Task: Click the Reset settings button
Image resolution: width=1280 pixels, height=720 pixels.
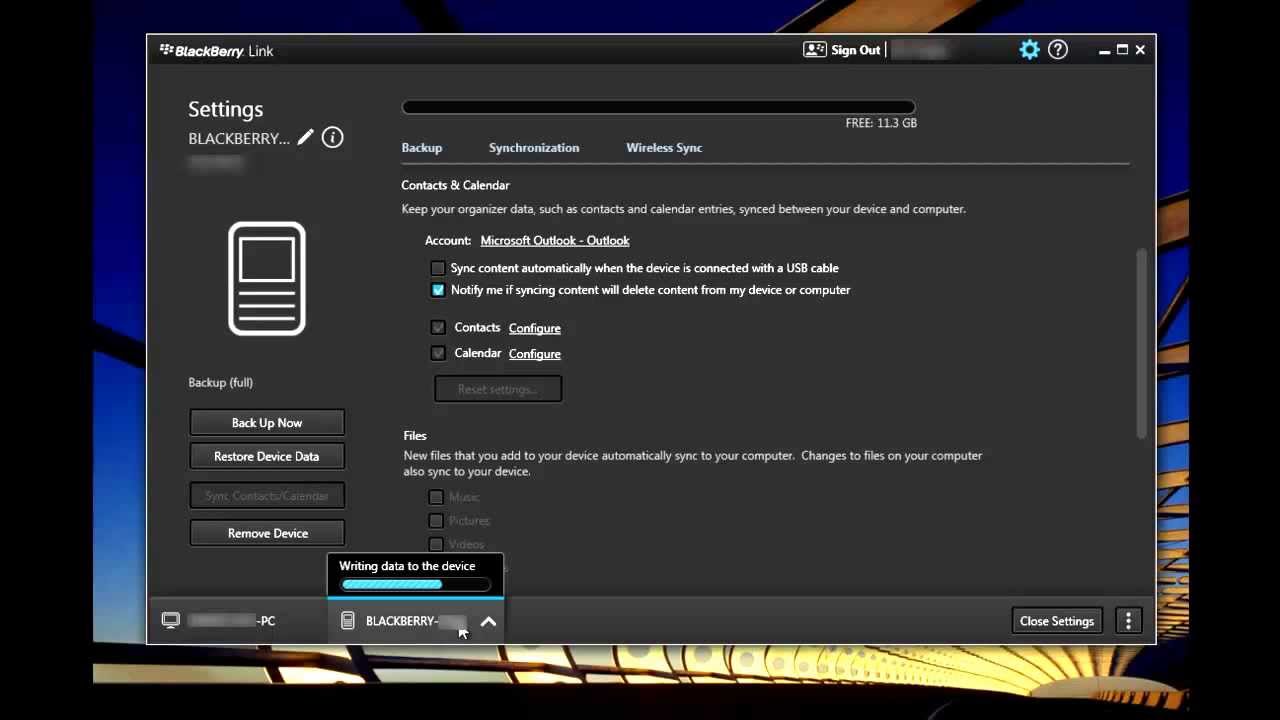Action: tap(498, 389)
